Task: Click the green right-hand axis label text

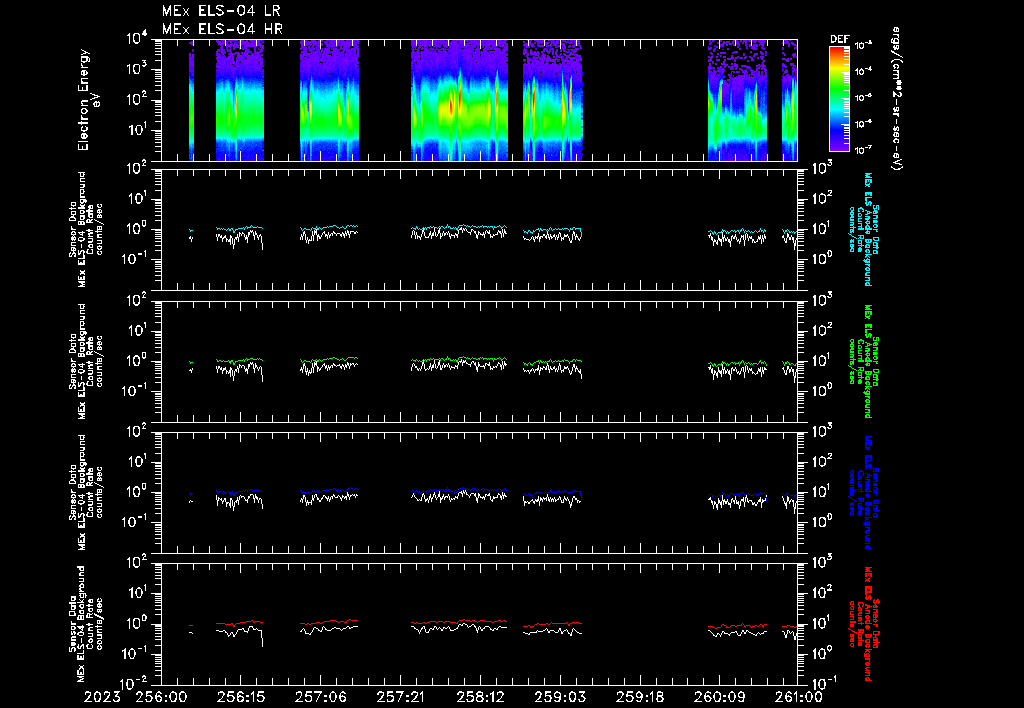Action: (x=863, y=361)
